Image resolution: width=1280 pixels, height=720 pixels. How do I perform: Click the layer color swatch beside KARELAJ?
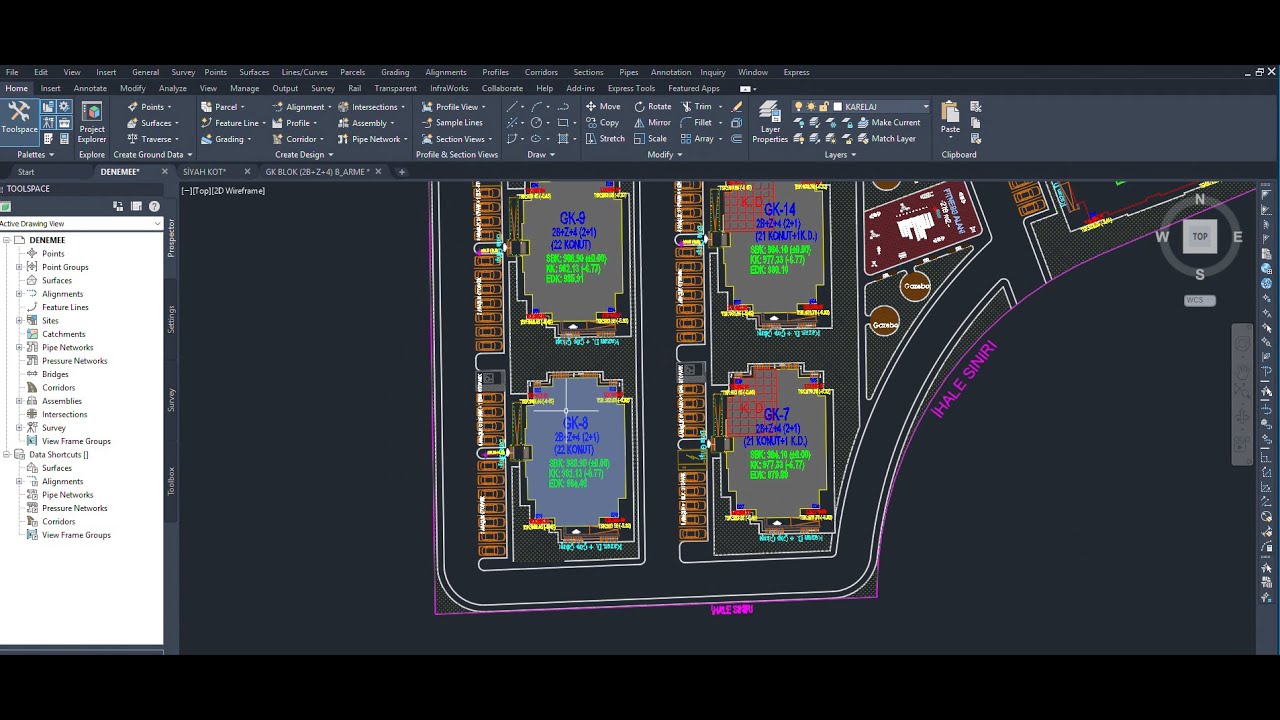(837, 107)
